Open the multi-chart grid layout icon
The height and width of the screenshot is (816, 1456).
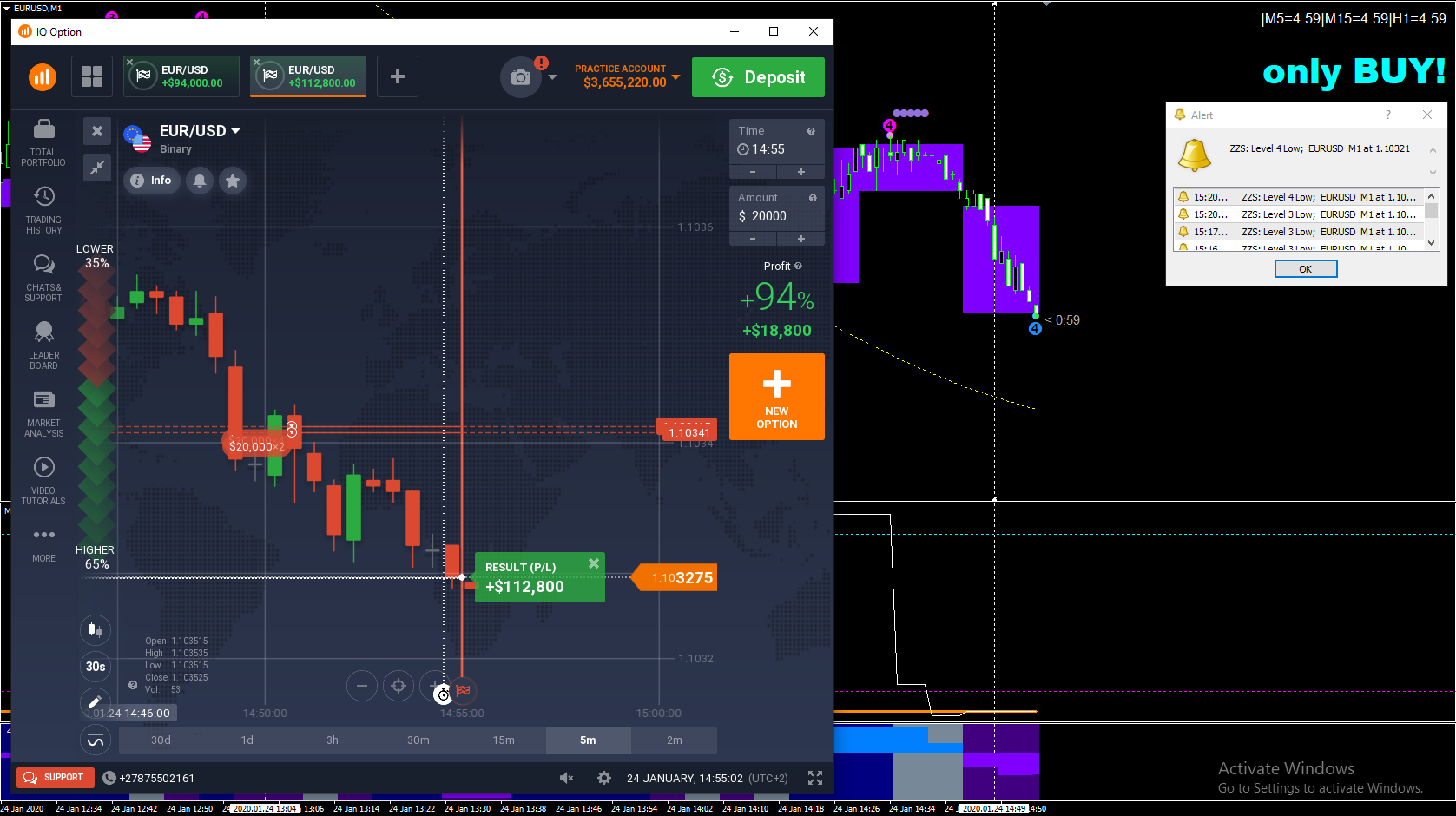92,76
